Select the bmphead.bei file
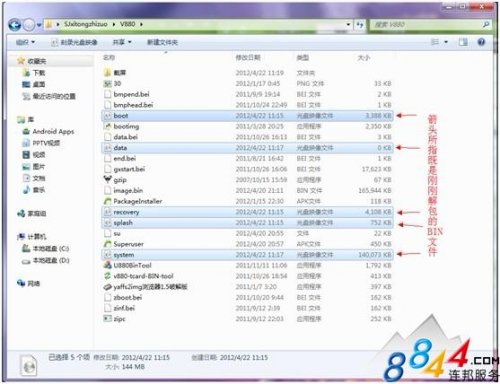Image resolution: width=500 pixels, height=384 pixels. tap(133, 105)
